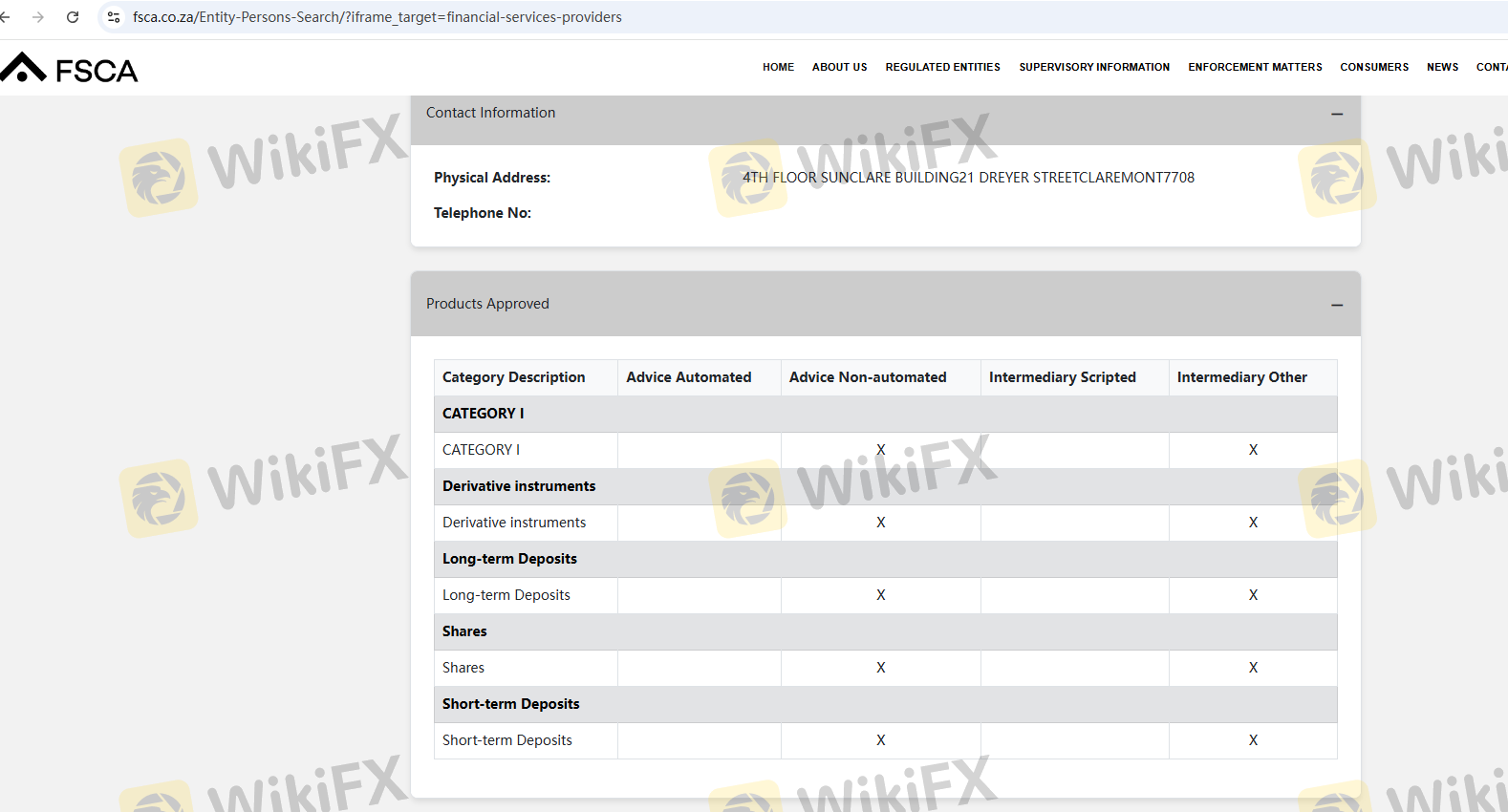Click the Category Description column header
The height and width of the screenshot is (812, 1508).
coord(513,377)
